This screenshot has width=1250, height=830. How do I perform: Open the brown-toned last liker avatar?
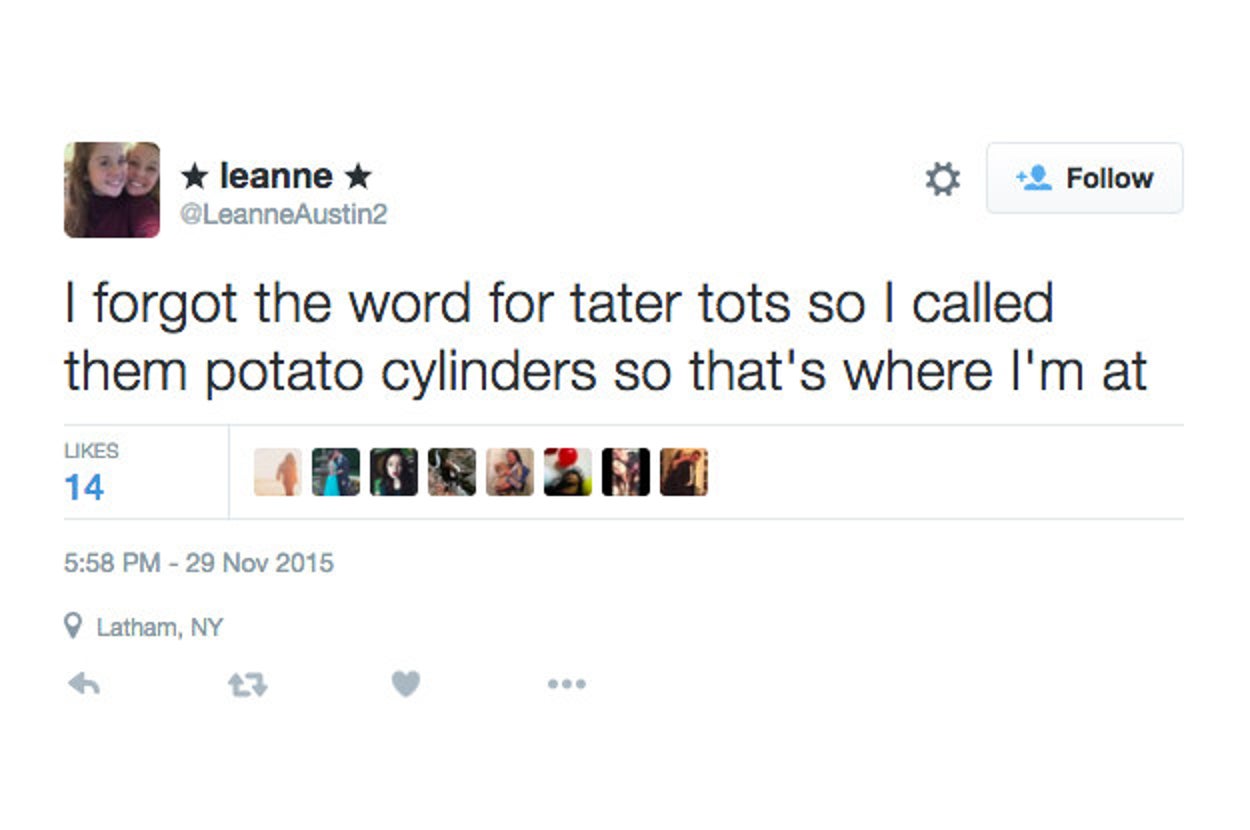684,472
